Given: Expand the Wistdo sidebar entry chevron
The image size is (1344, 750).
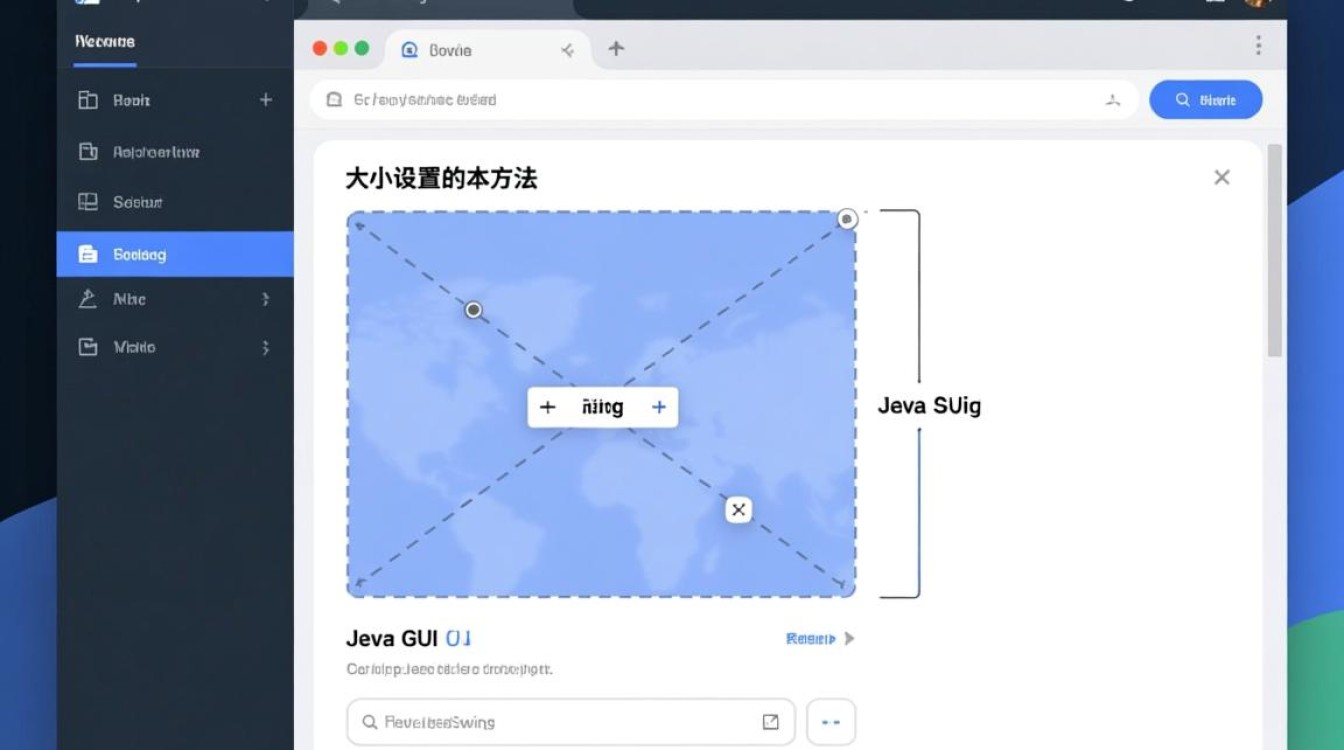Looking at the screenshot, I should pos(265,347).
